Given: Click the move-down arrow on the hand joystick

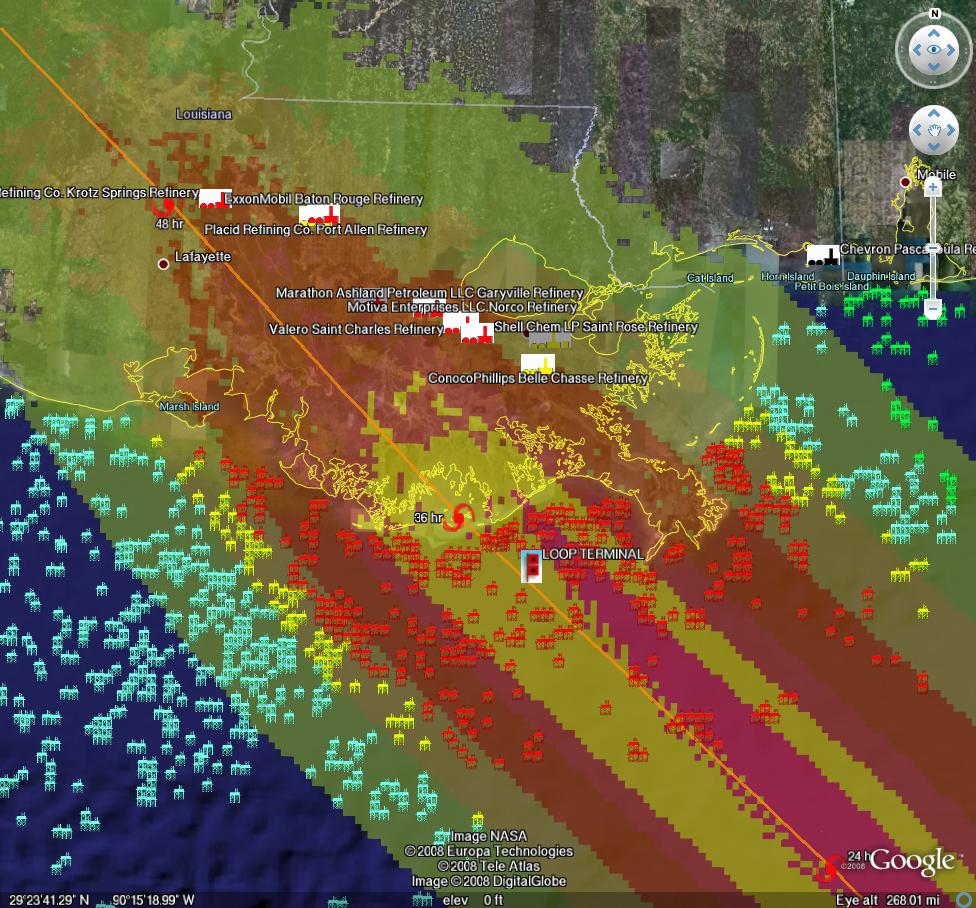Looking at the screenshot, I should 934,146.
